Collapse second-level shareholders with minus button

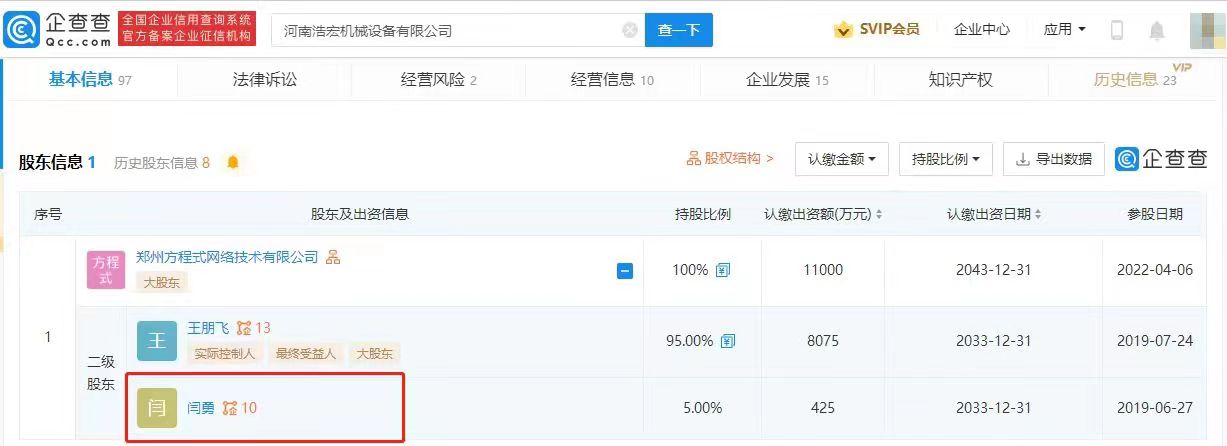click(x=625, y=270)
